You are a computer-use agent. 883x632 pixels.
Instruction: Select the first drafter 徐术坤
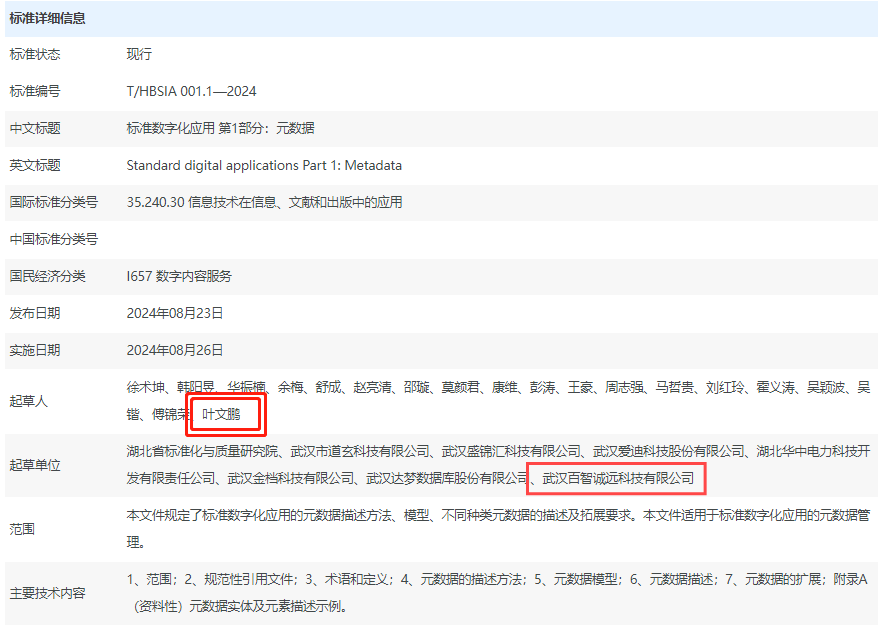145,387
